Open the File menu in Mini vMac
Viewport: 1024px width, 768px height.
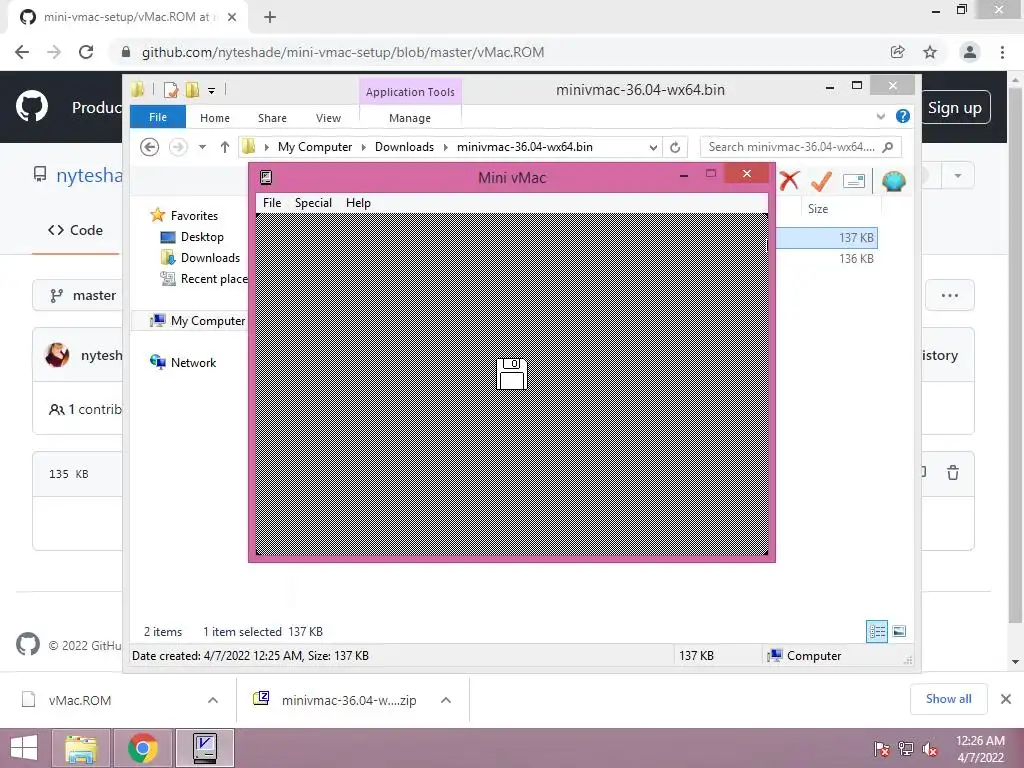(272, 203)
